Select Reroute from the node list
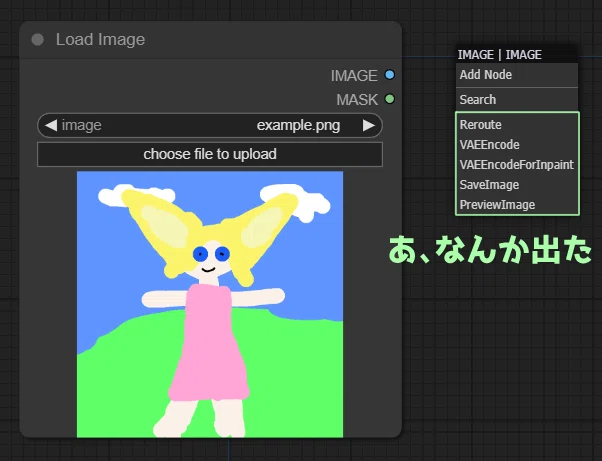Viewport: 602px width, 461px height. 517,125
